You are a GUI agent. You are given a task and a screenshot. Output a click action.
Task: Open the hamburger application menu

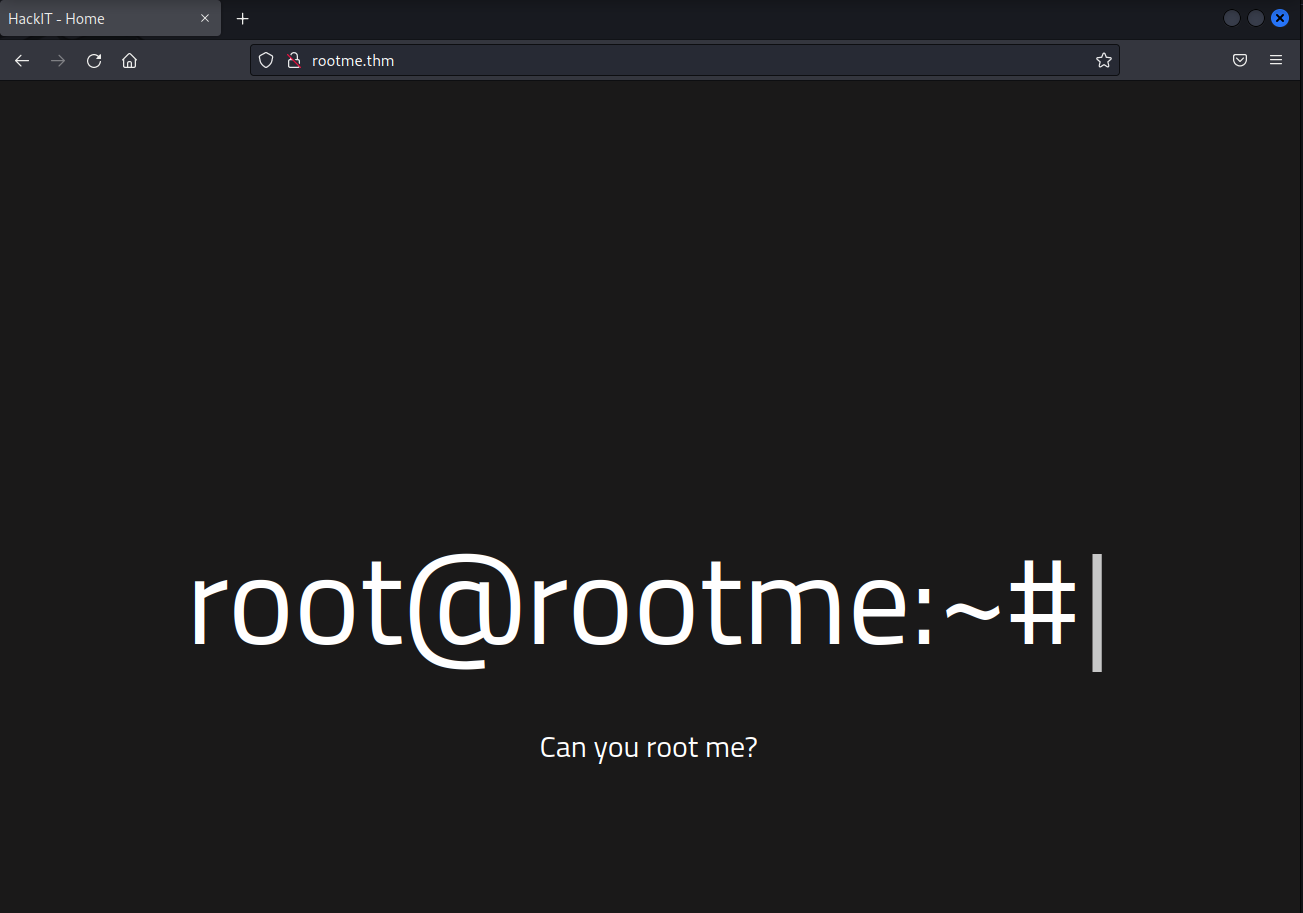click(1275, 61)
